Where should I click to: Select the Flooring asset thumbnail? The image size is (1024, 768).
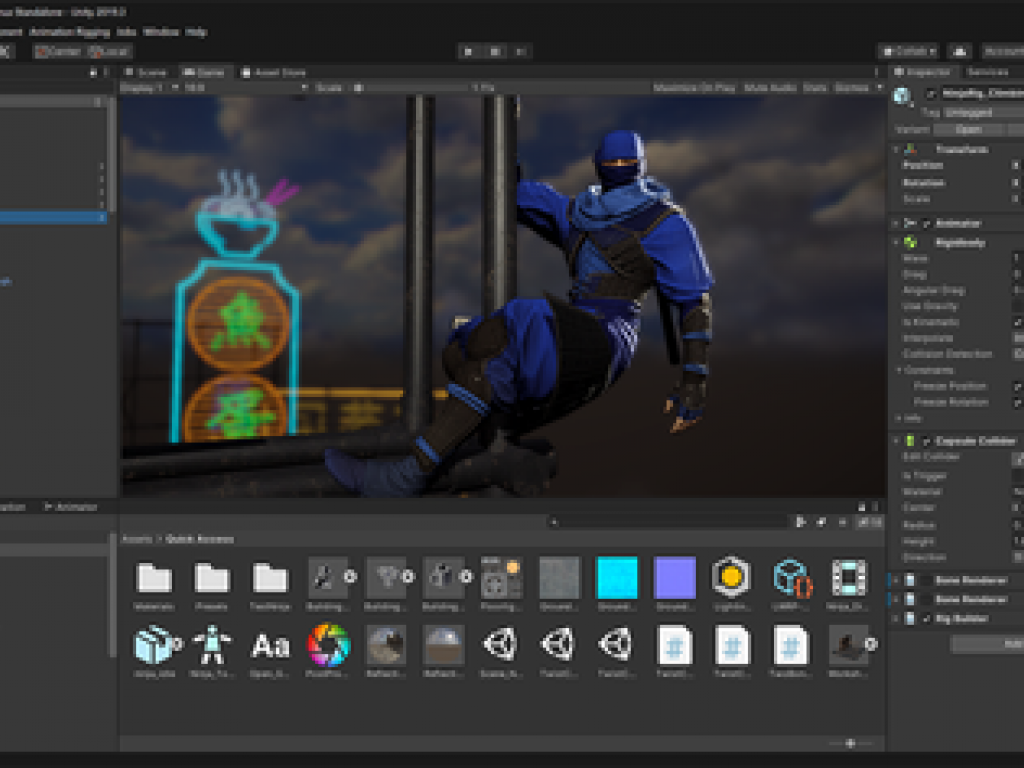[x=500, y=577]
